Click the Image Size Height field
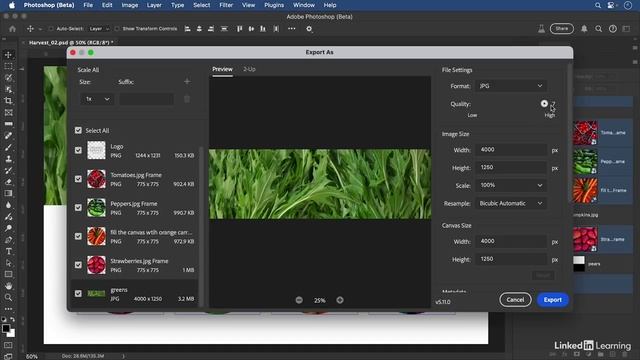Screen dimensions: 640x360 click(511, 168)
